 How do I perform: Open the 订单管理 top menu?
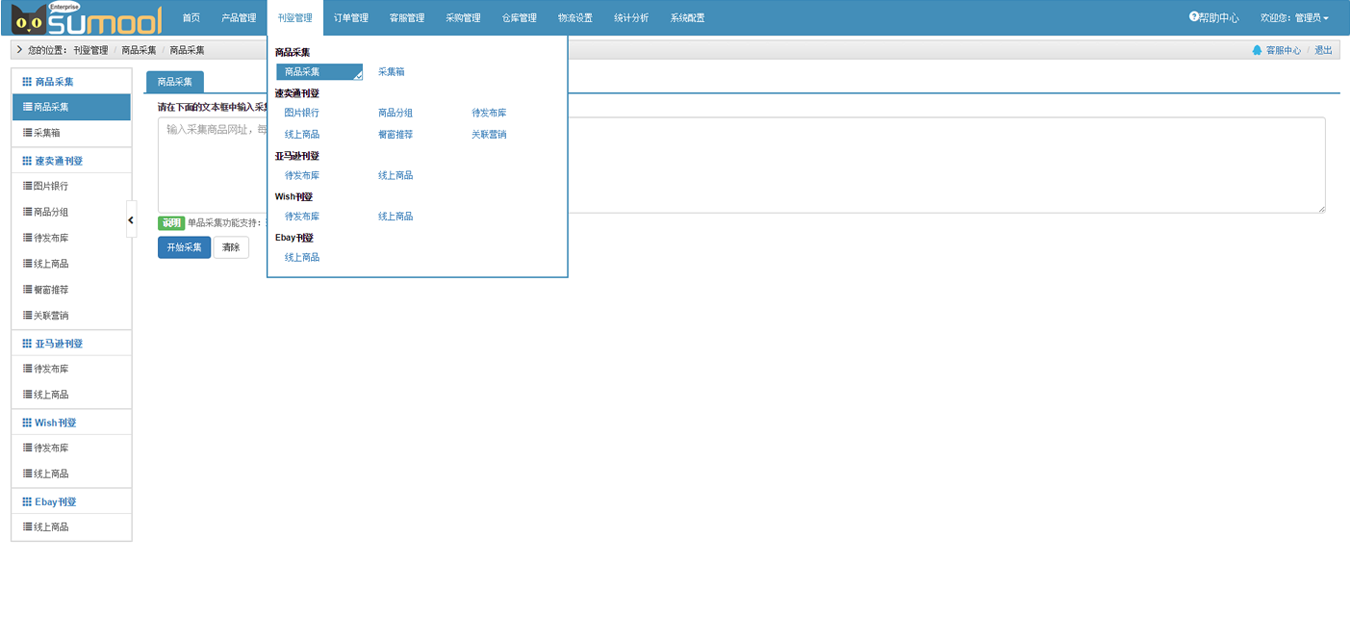[x=351, y=18]
